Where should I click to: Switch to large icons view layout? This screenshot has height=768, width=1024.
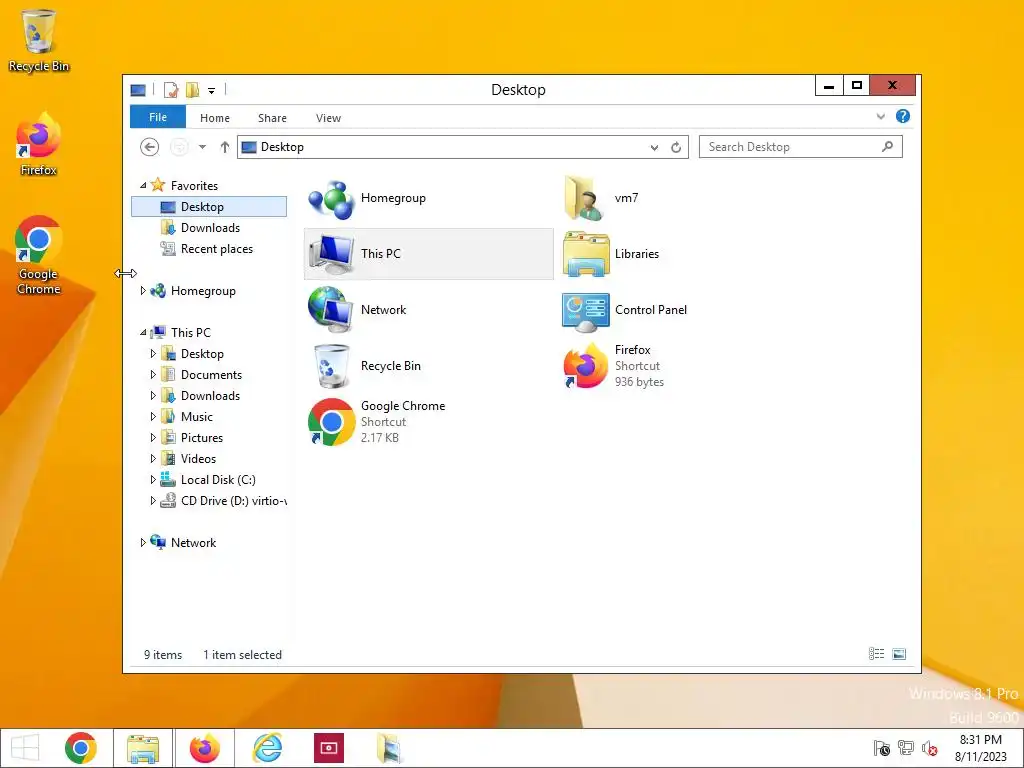coord(899,654)
